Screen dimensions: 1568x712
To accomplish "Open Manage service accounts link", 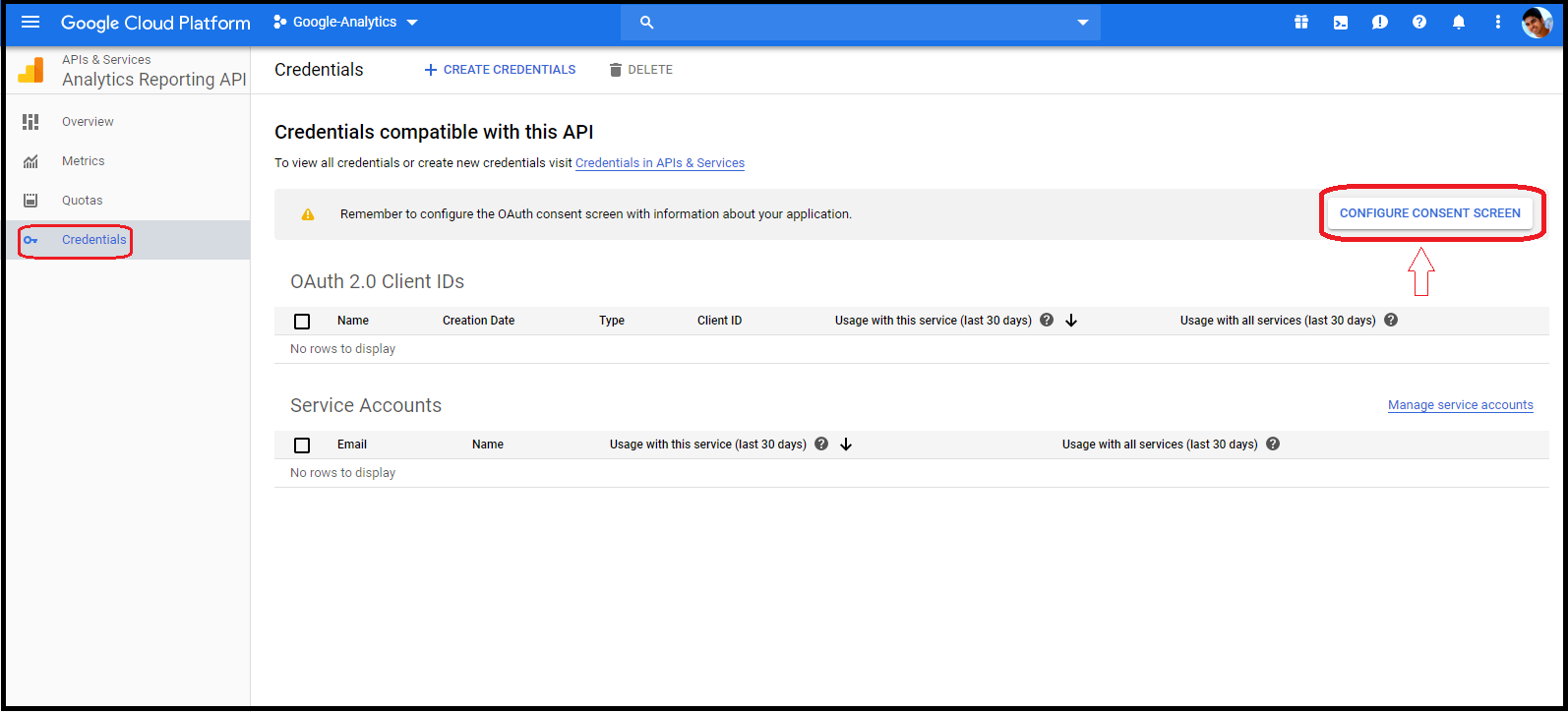I will coord(1460,405).
